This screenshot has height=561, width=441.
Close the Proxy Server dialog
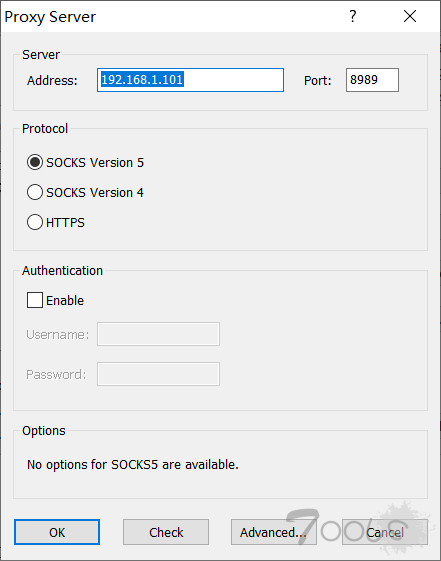tap(410, 16)
